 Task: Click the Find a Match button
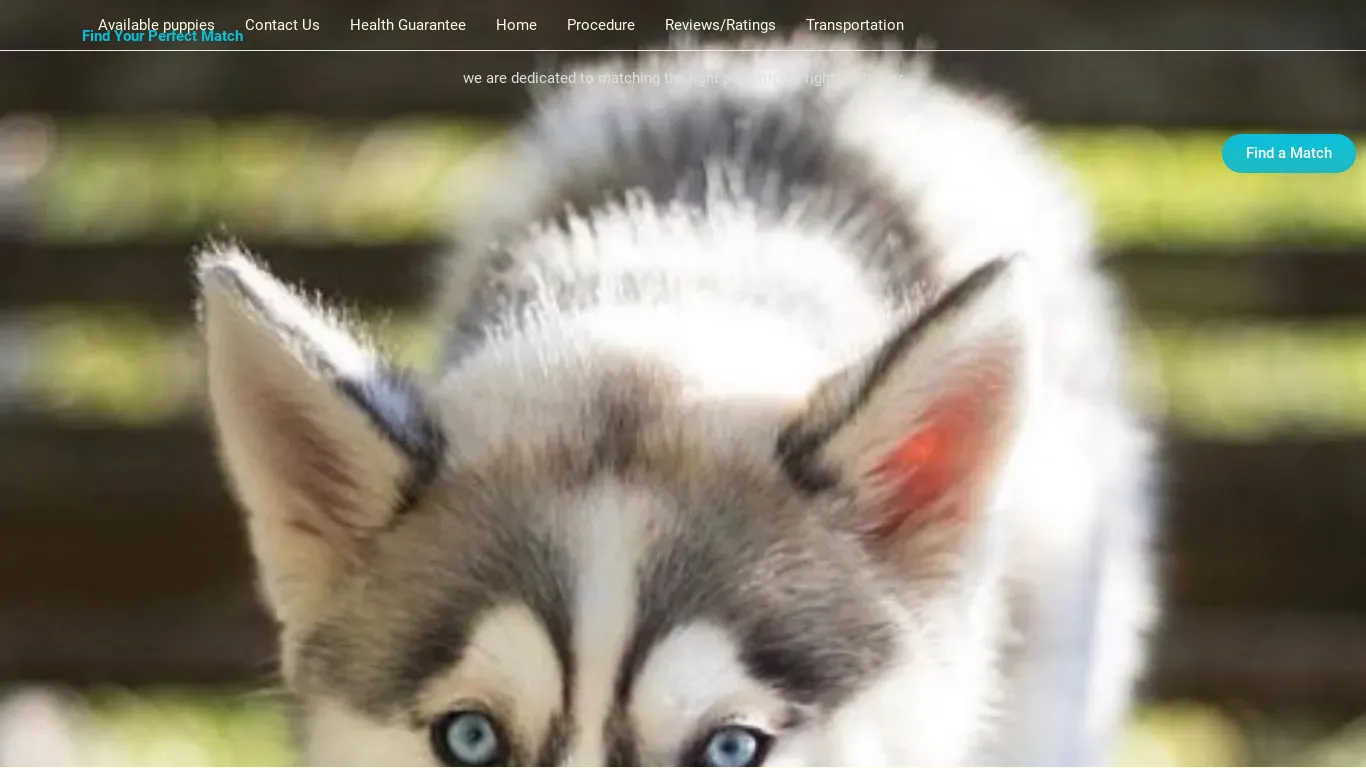pyautogui.click(x=1289, y=153)
